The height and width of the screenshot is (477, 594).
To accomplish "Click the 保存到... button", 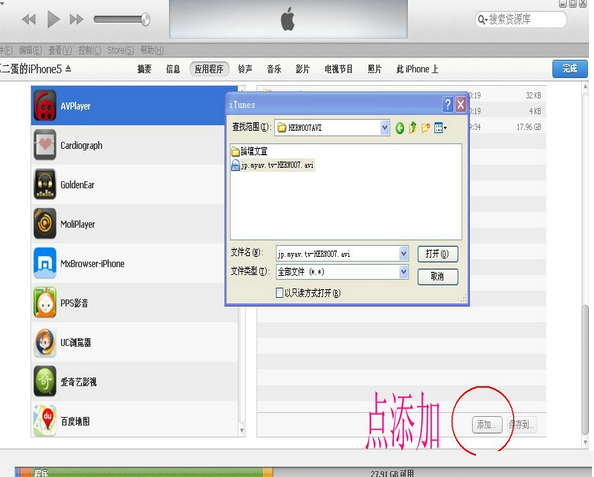I will tap(522, 424).
